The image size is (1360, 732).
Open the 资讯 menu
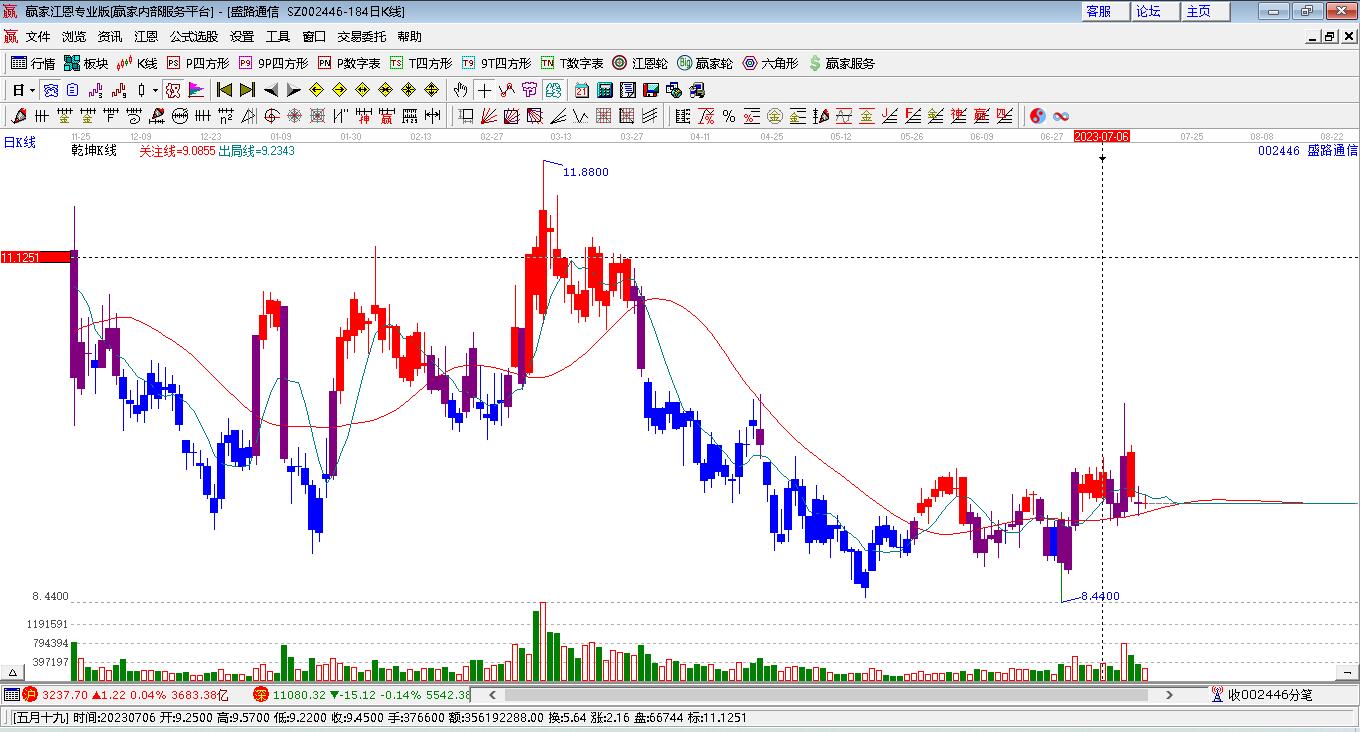click(x=110, y=37)
